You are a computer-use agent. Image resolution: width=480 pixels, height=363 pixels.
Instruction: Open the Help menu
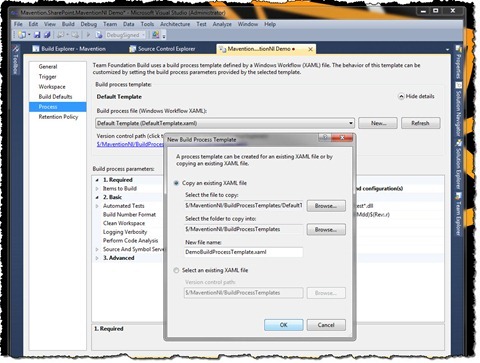pos(270,24)
